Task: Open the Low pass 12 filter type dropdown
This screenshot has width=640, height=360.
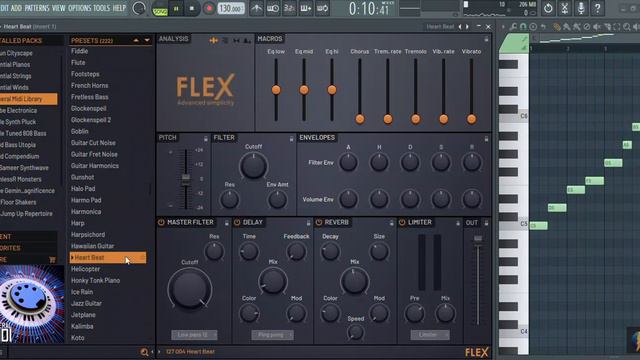Action: [194, 335]
